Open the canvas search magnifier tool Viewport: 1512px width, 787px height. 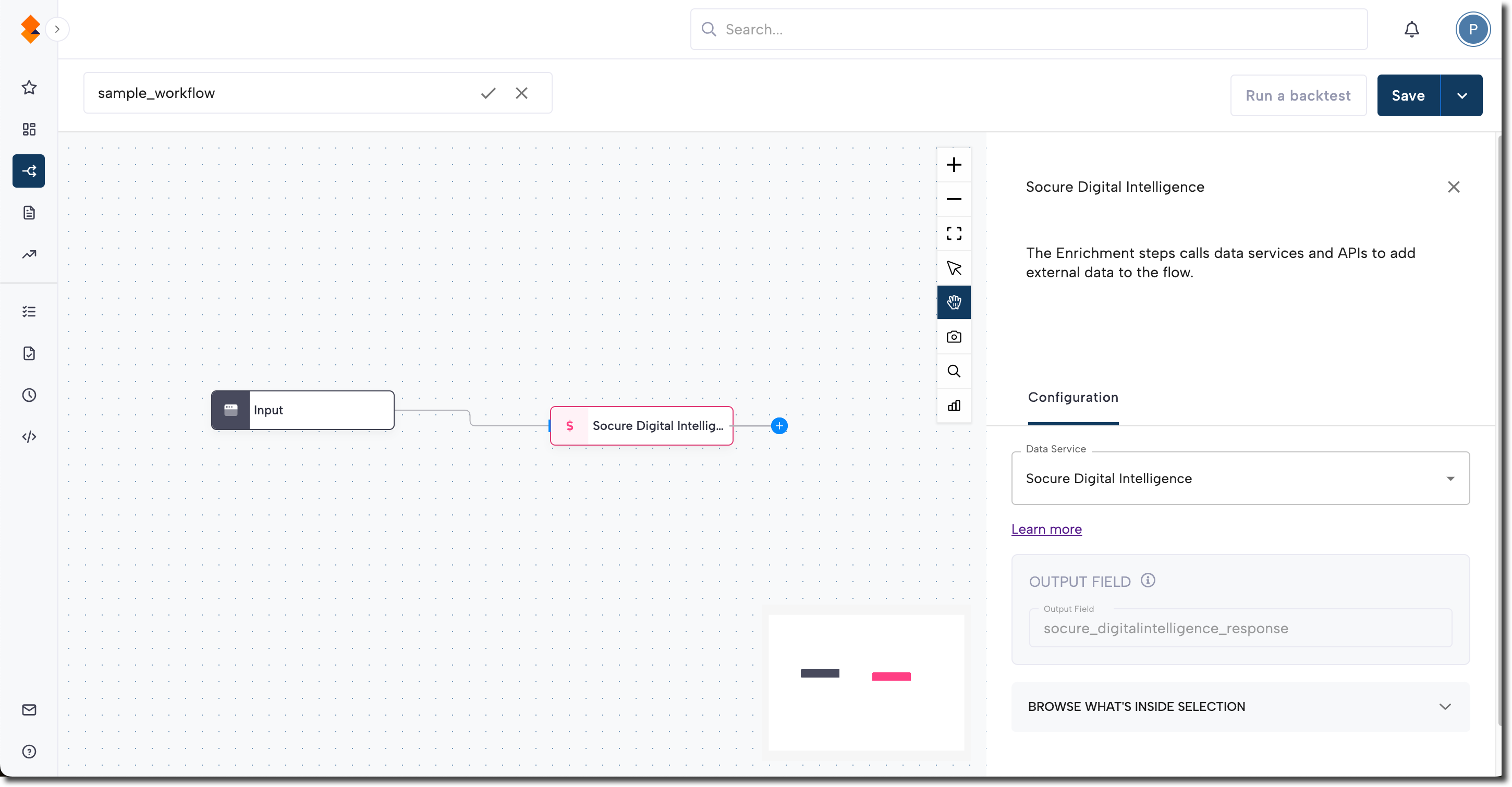pos(954,372)
